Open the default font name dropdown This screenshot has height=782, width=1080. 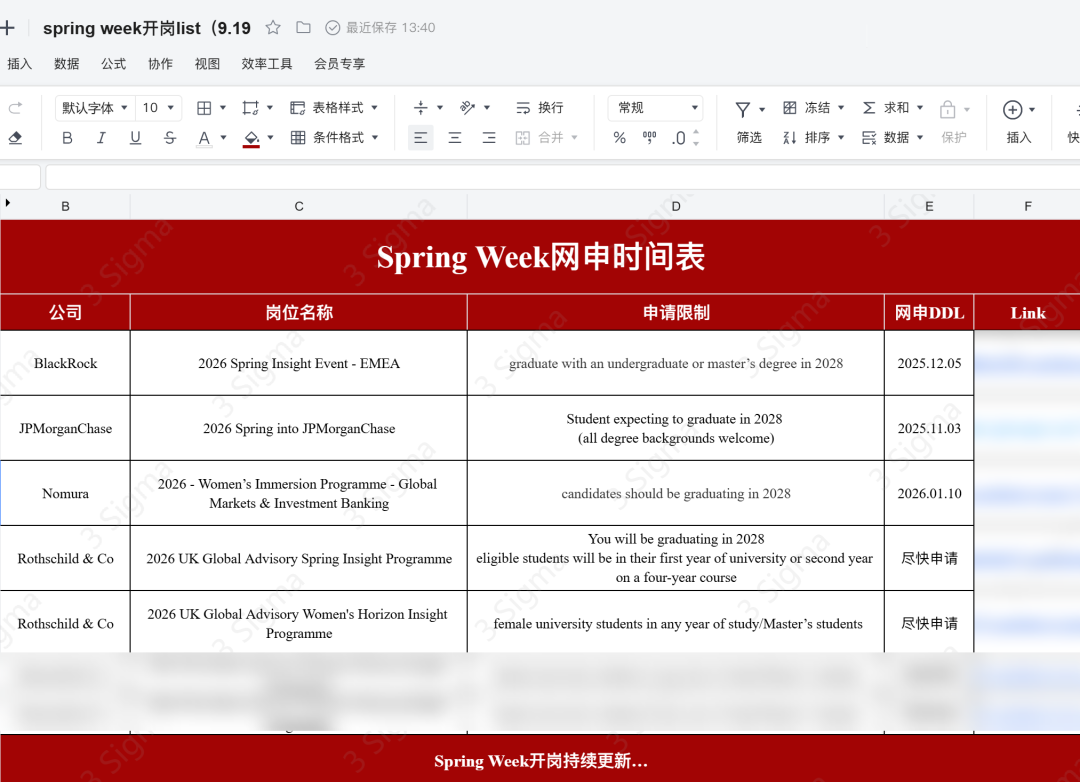[95, 108]
